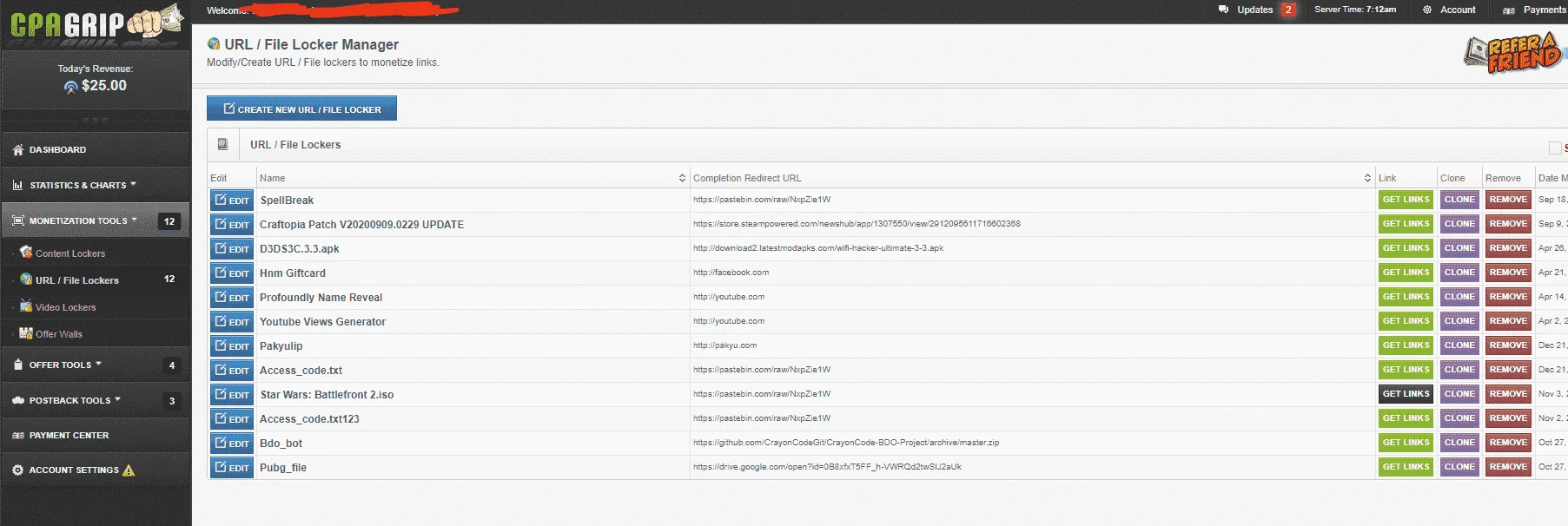Remove the Pakyulip locker
Screen dimensions: 1568x526
pyautogui.click(x=1508, y=345)
